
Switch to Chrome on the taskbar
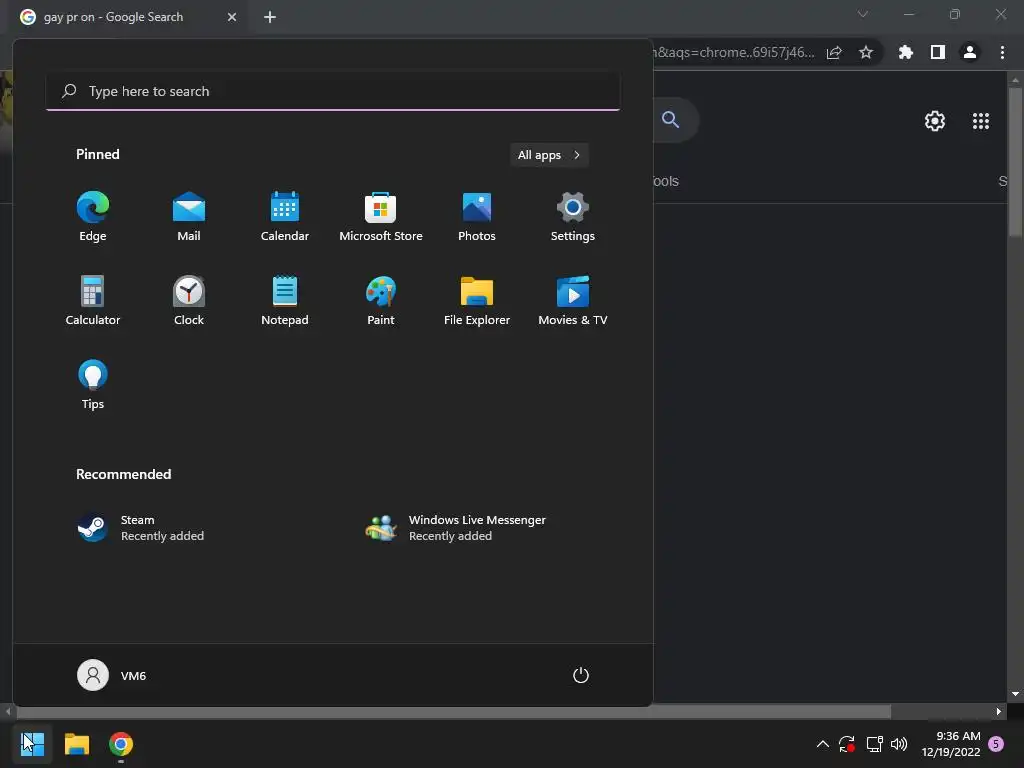point(121,744)
